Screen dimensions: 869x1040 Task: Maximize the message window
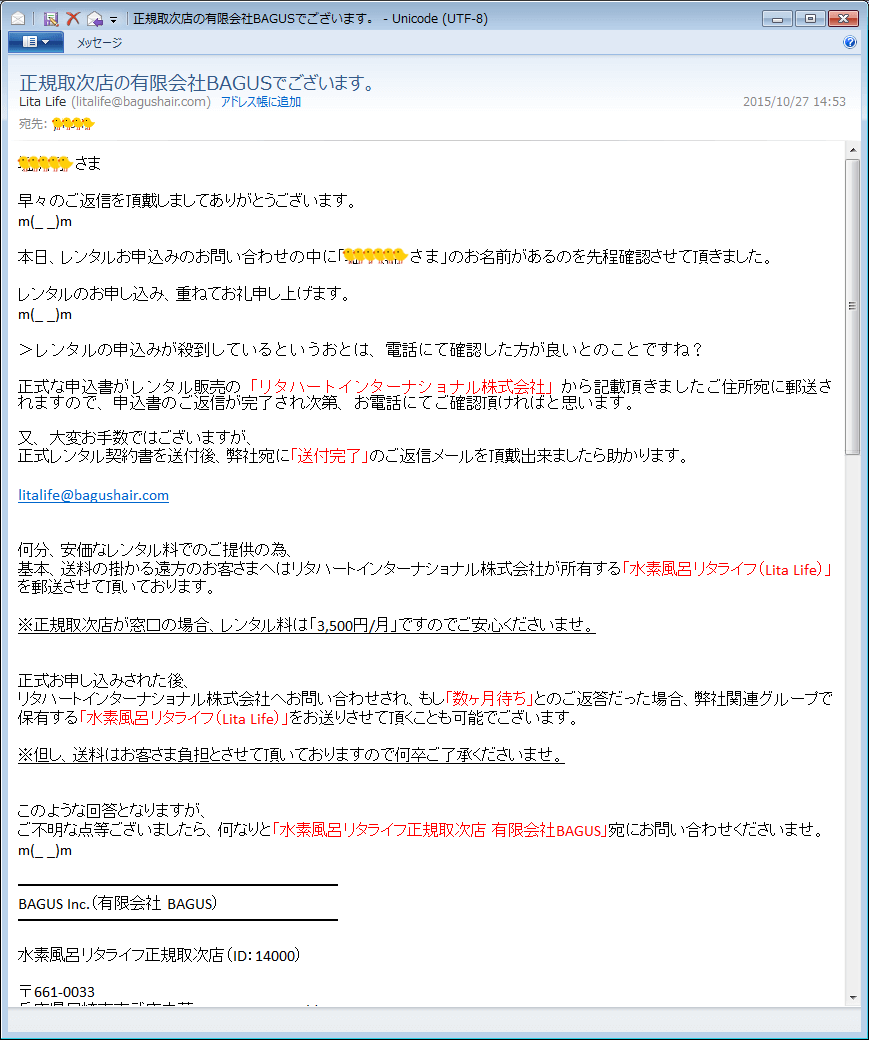click(x=810, y=19)
